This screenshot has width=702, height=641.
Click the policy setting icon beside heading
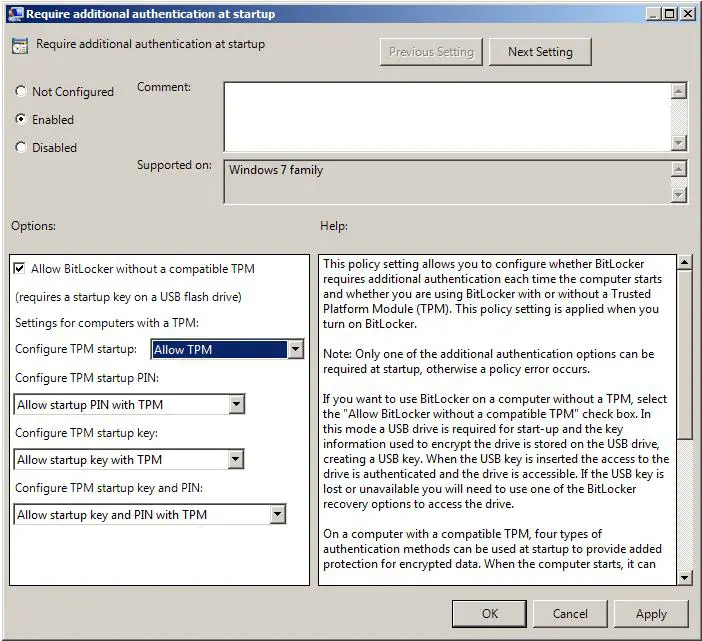[19, 47]
